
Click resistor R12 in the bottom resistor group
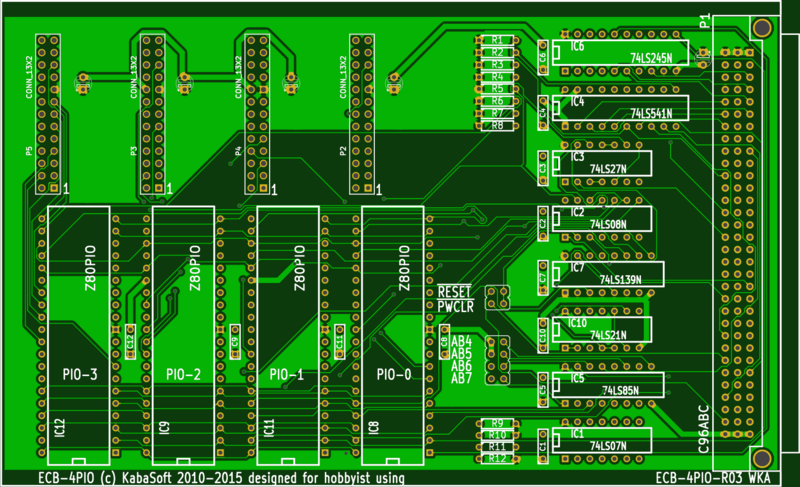[x=497, y=458]
